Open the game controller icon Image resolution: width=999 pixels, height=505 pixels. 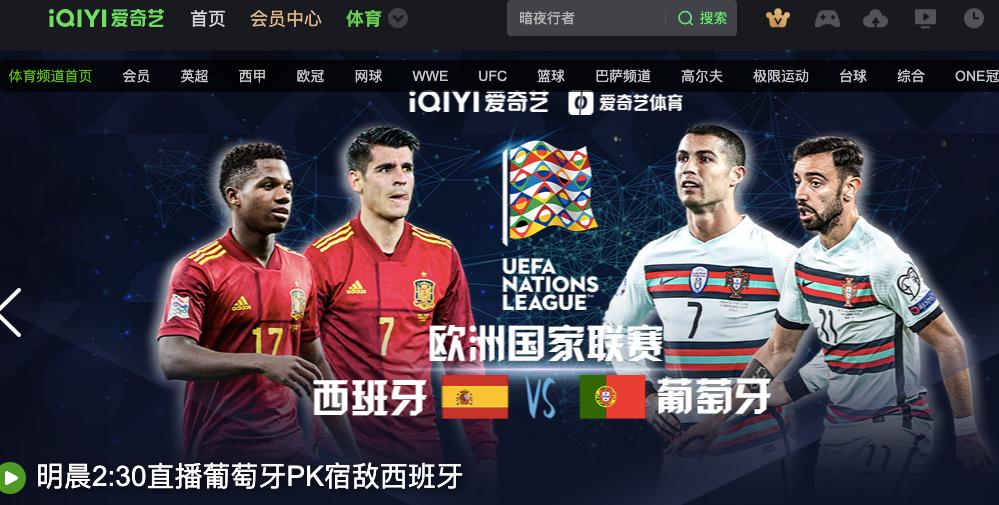tap(827, 18)
